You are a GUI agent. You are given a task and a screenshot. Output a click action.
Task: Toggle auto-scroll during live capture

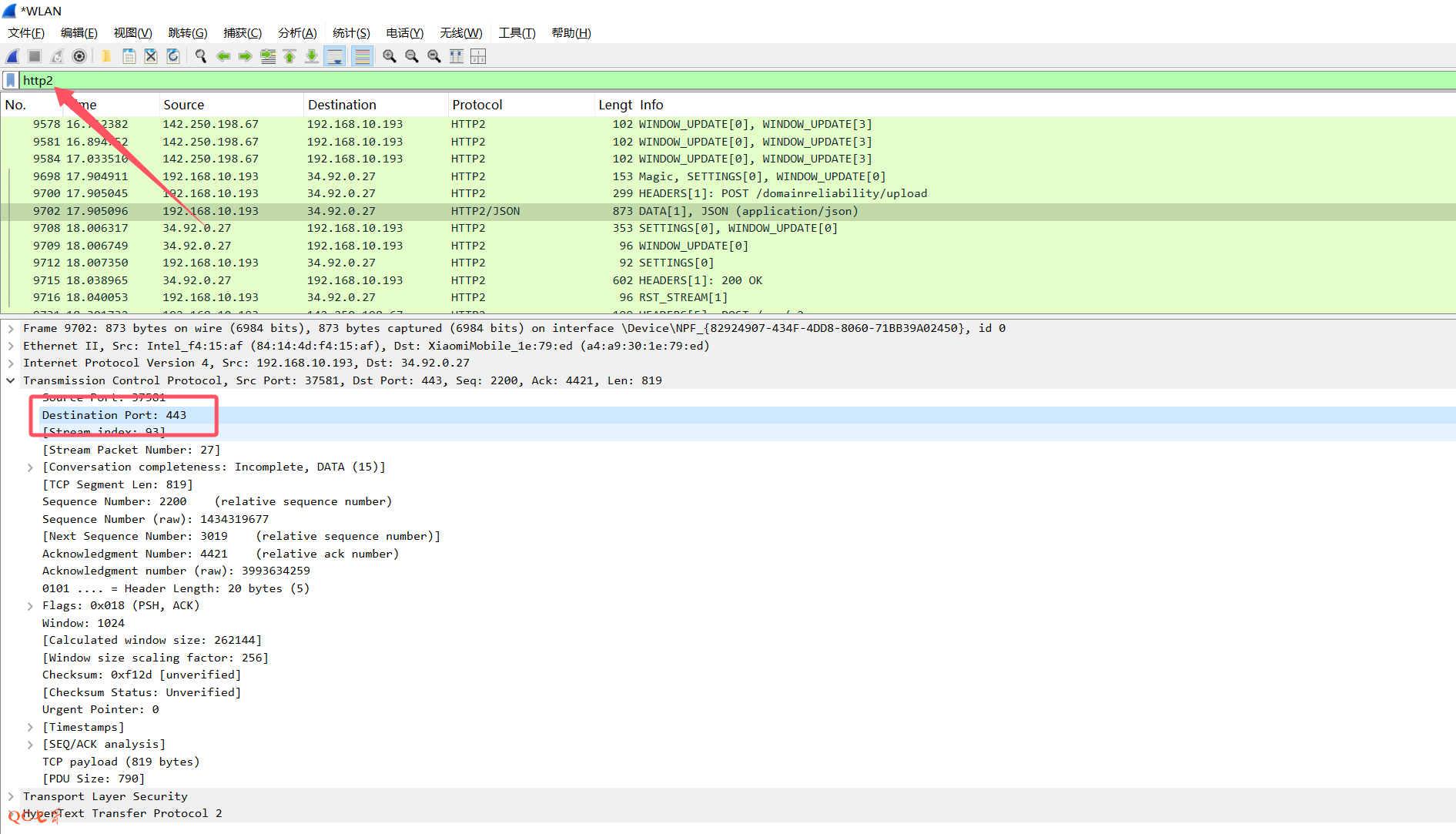[334, 56]
